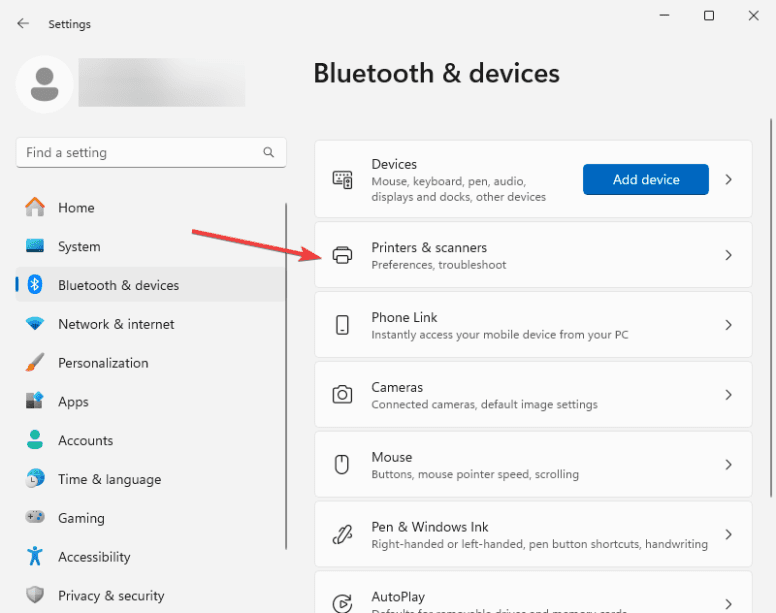Click the Phone Link phone icon
Image resolution: width=776 pixels, height=613 pixels.
(342, 325)
